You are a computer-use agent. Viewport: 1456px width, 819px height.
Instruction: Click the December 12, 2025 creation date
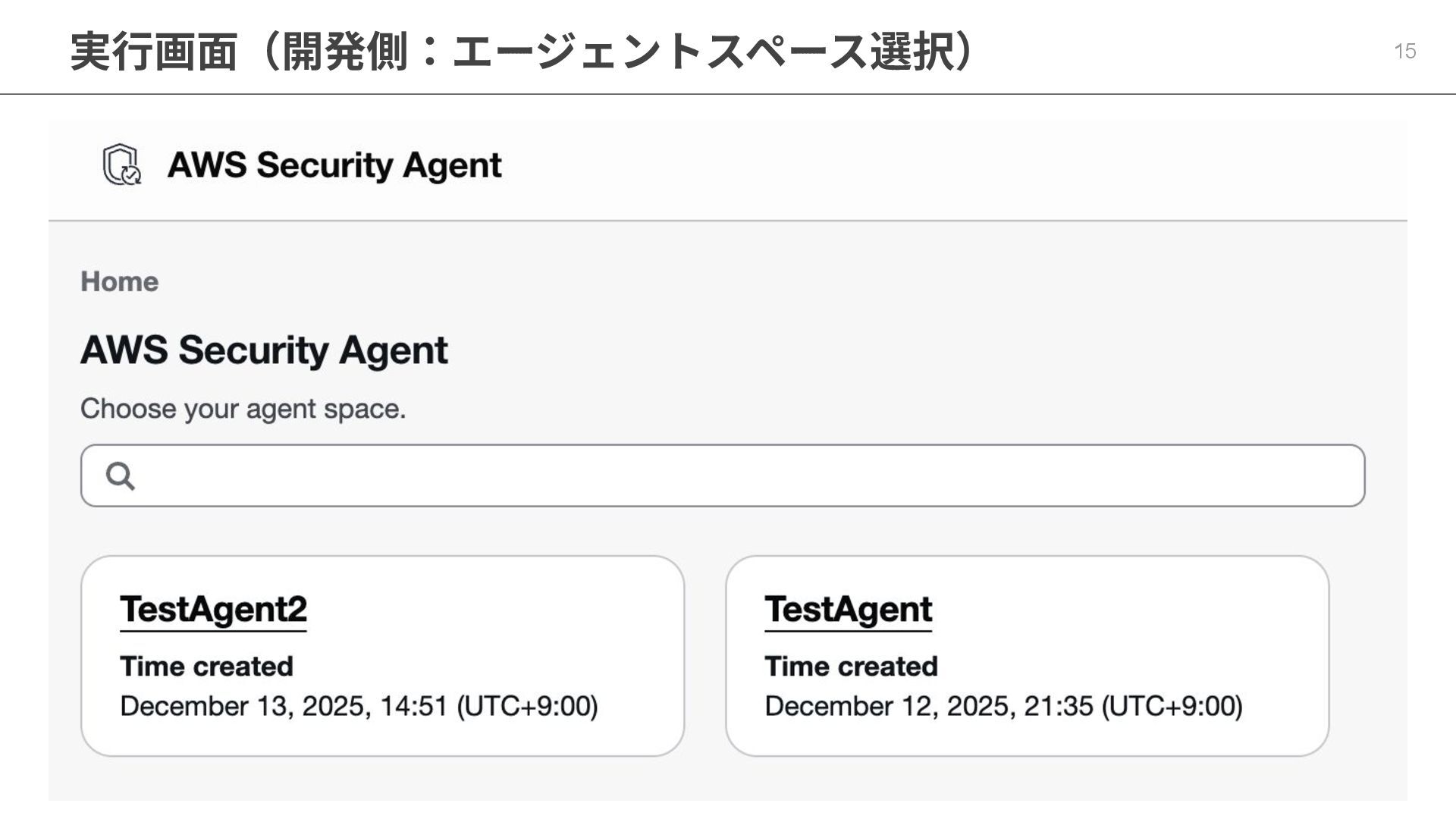point(1003,707)
